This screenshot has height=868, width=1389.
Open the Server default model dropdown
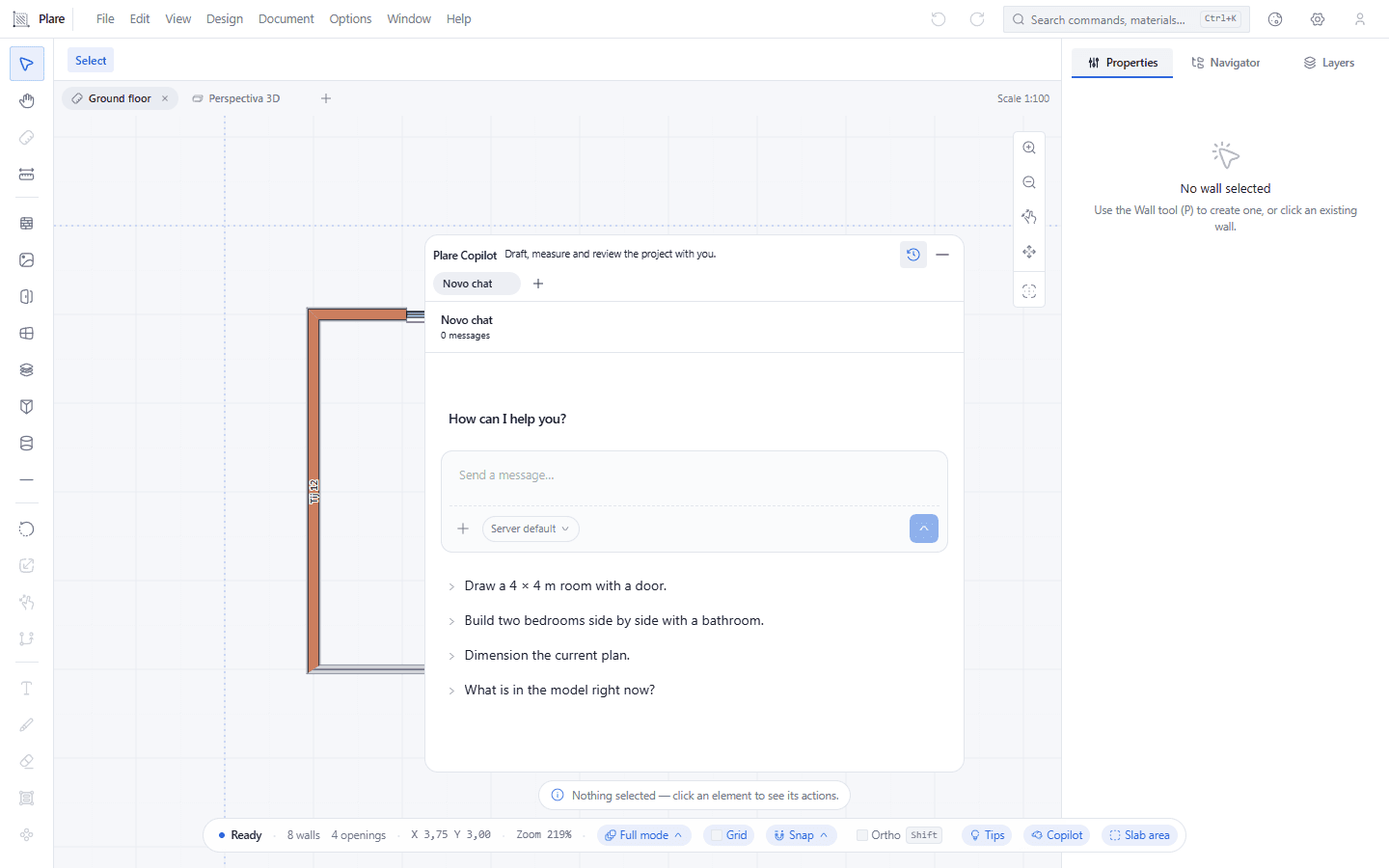tap(531, 529)
